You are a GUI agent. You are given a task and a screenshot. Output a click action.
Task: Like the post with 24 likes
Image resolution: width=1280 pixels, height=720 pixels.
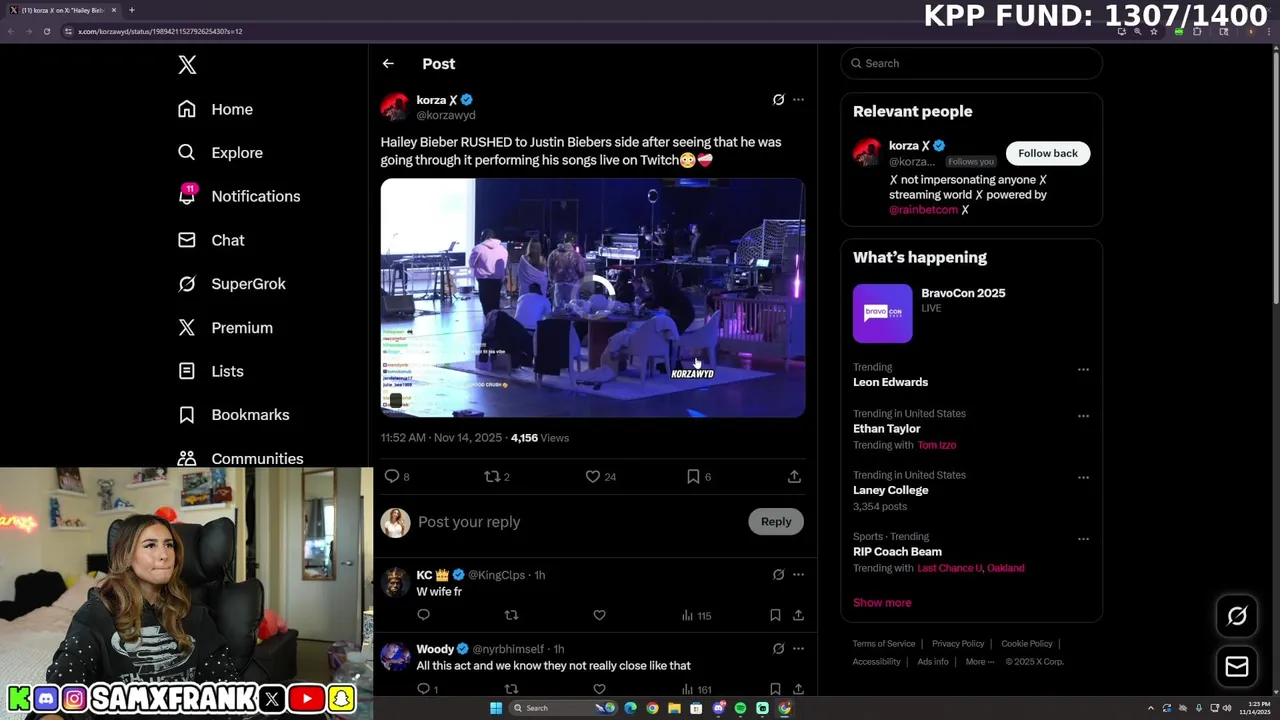point(593,477)
